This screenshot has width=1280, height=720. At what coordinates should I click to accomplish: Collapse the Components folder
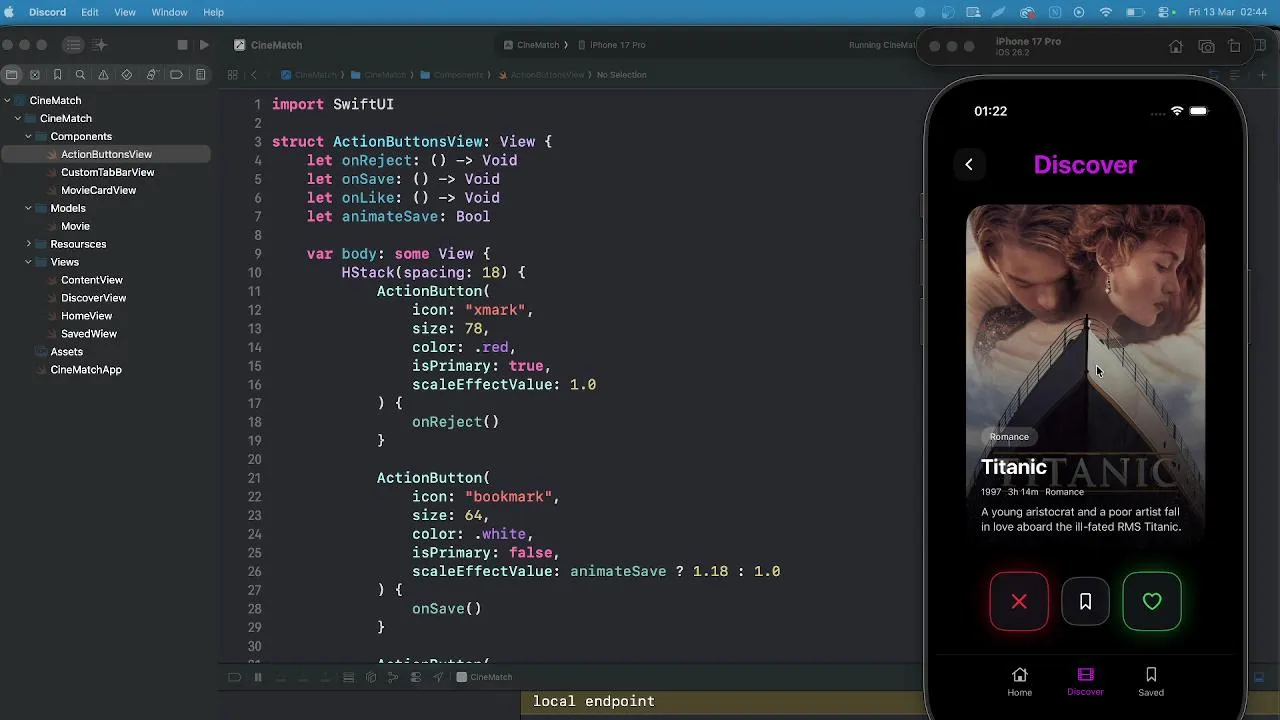28,136
